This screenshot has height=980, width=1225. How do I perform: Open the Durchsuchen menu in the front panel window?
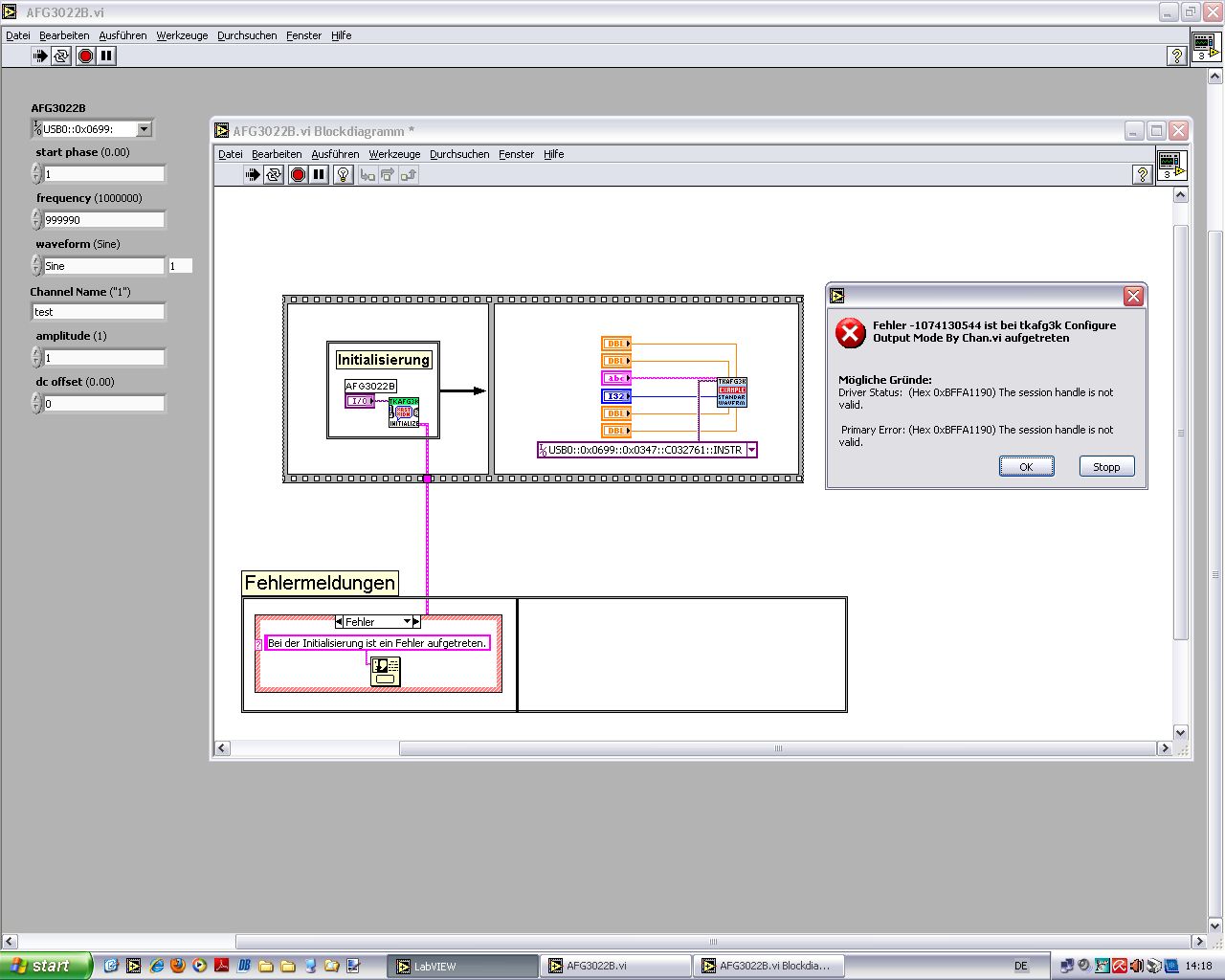point(247,35)
